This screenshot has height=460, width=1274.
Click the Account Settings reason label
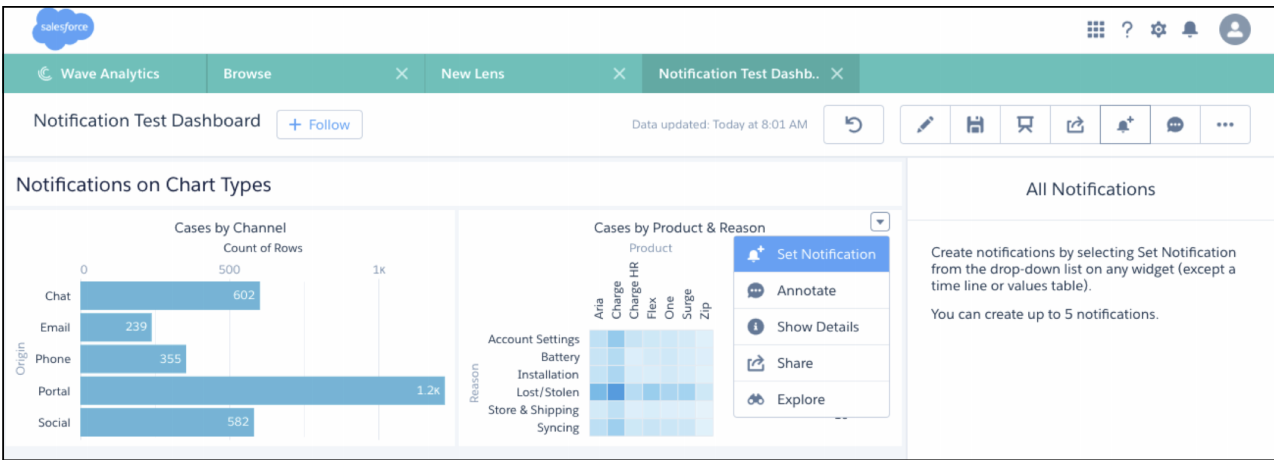click(533, 340)
